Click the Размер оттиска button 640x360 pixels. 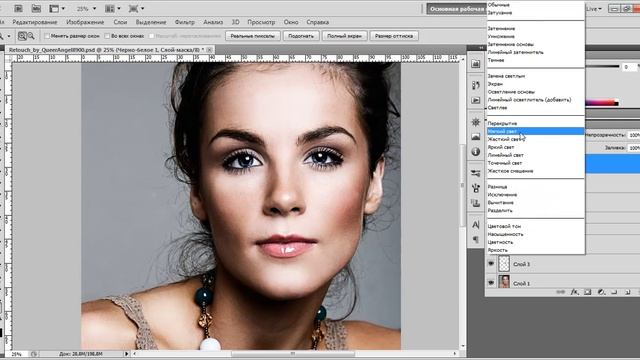point(394,36)
